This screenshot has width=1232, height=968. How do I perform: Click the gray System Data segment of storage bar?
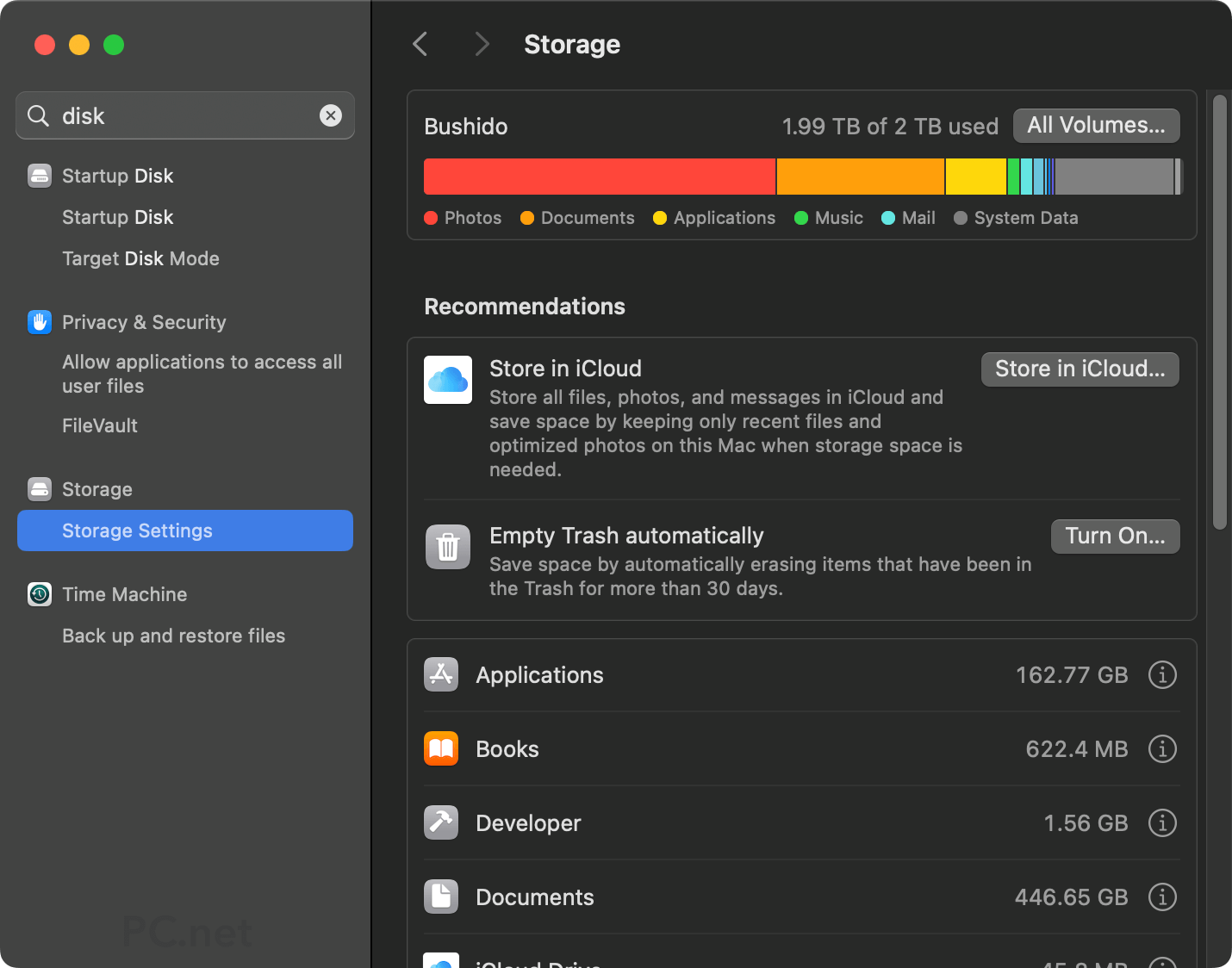[x=1115, y=177]
